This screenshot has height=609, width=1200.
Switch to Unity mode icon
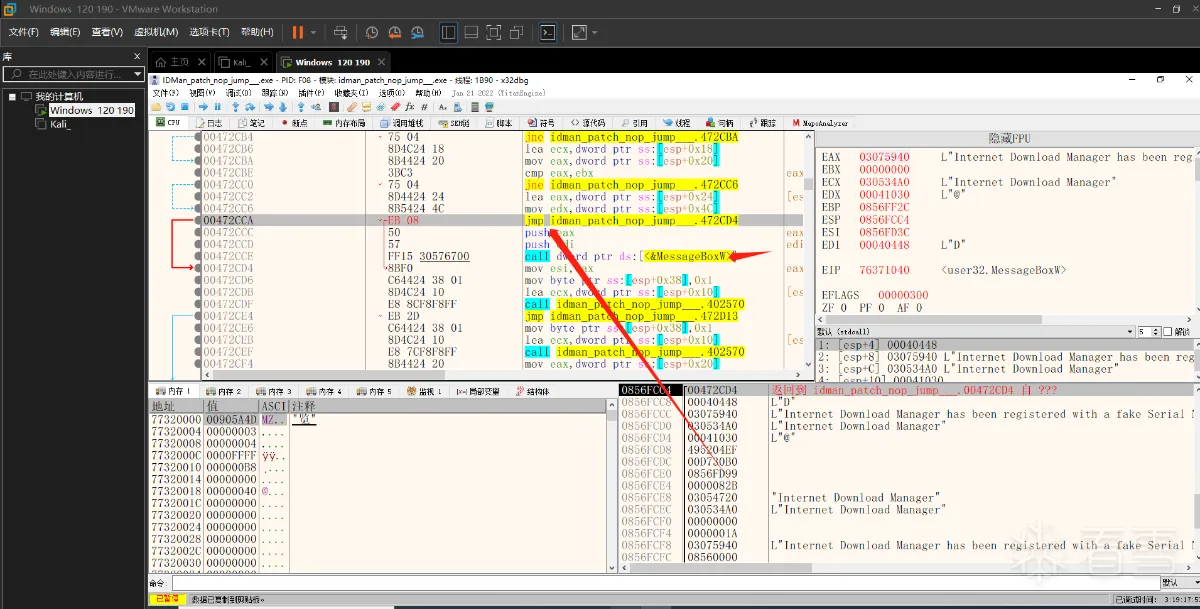coord(516,32)
